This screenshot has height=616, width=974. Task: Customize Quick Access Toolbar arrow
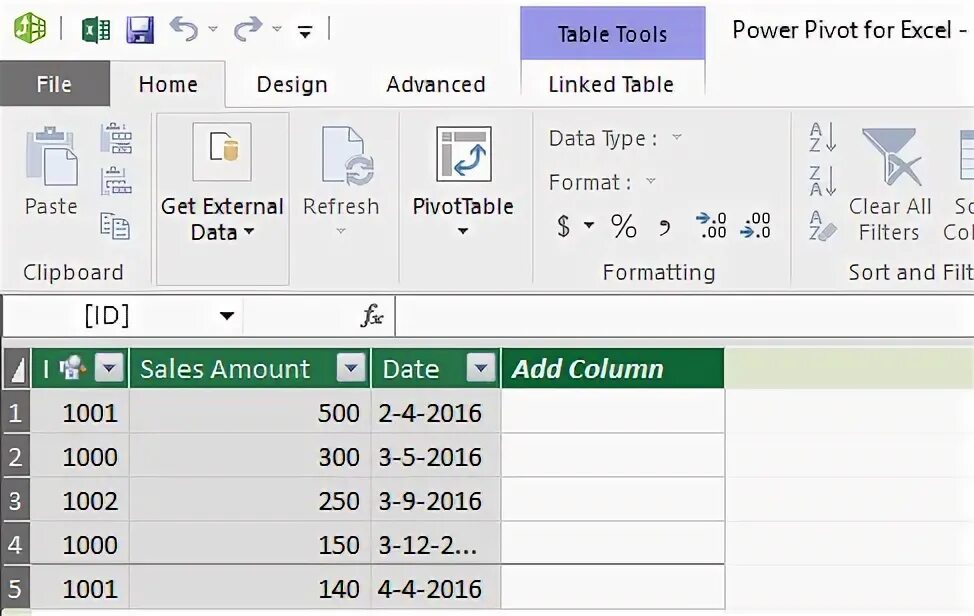click(305, 32)
